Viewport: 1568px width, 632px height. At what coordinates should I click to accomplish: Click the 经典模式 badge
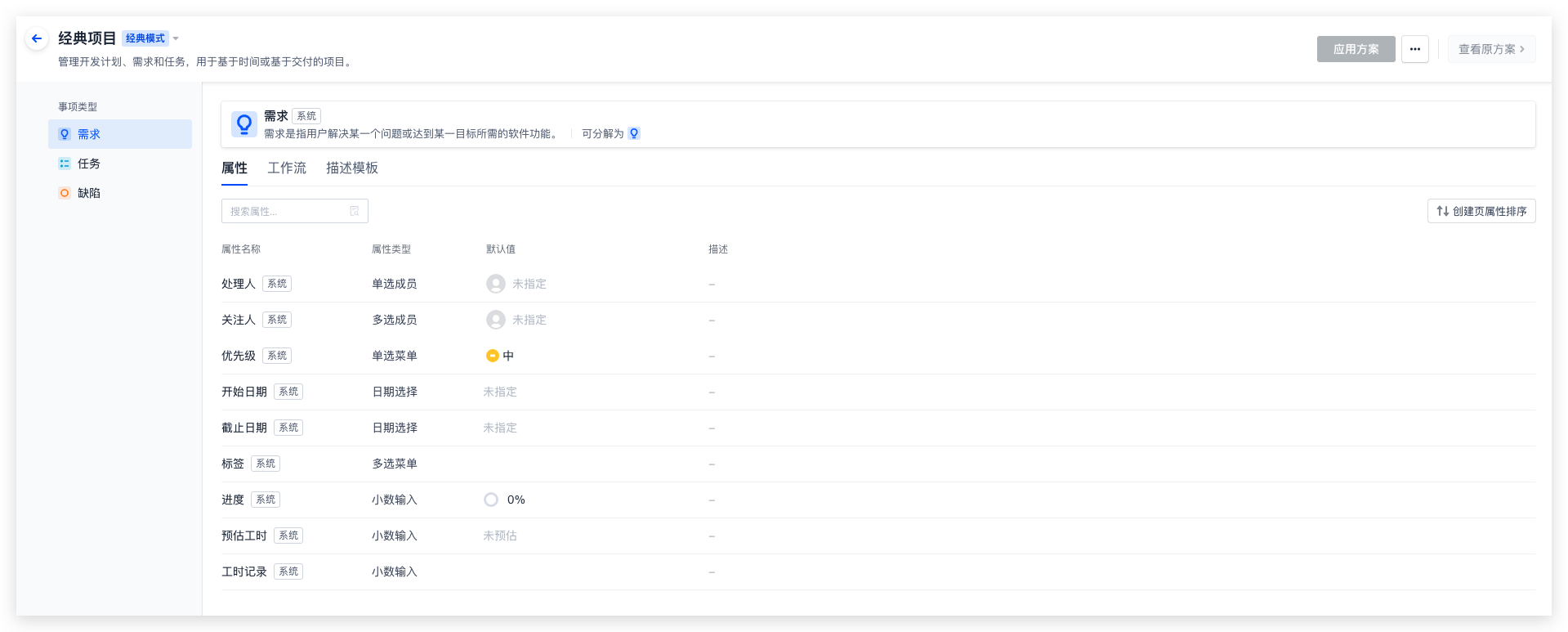point(145,38)
